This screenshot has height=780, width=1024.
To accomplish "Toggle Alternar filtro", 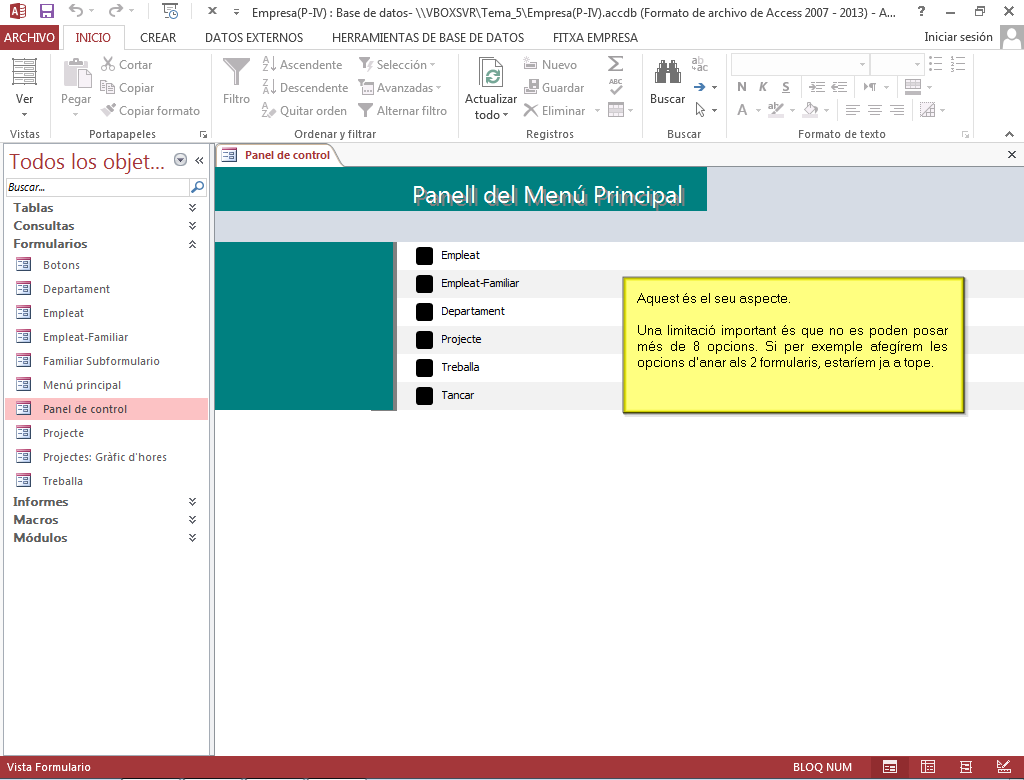I will 402,110.
